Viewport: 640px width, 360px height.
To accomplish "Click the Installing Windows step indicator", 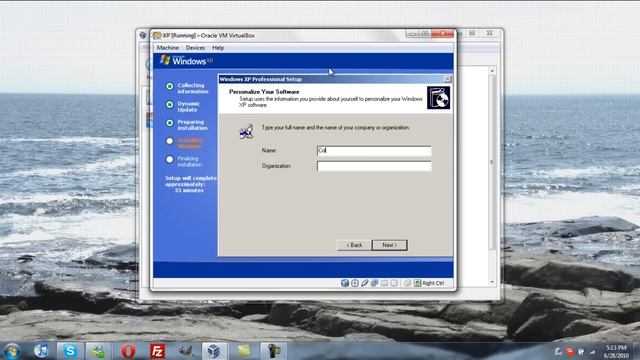I will click(x=169, y=141).
